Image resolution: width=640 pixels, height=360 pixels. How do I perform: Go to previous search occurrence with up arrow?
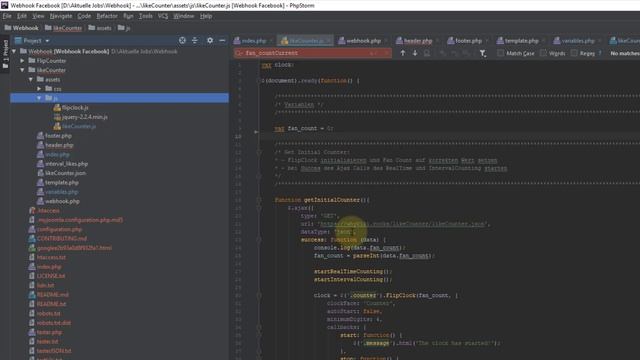402,53
